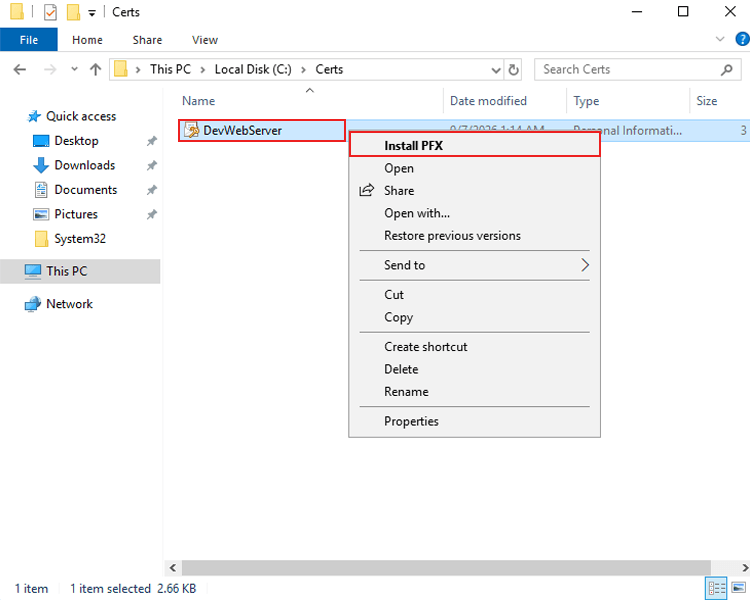Click the horizontal scrollbar track
This screenshot has height=600, width=750.
click(446, 567)
